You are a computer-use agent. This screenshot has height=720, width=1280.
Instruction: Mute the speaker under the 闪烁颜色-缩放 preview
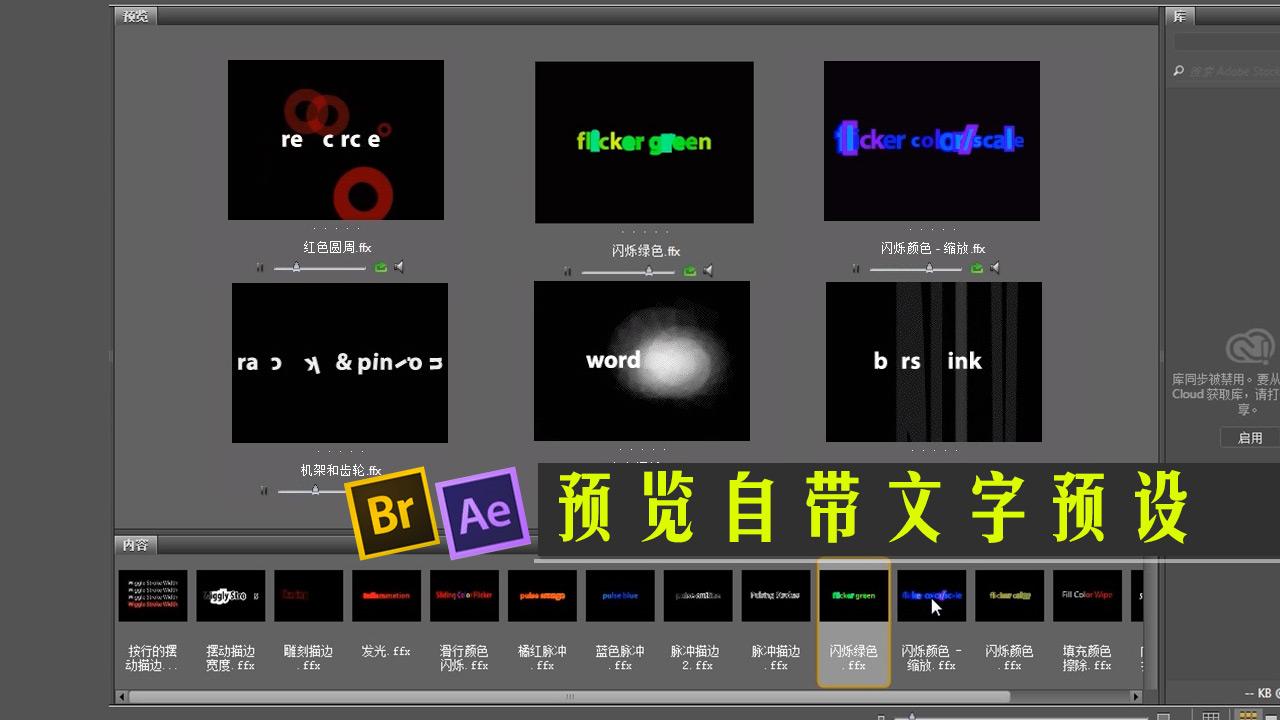993,267
